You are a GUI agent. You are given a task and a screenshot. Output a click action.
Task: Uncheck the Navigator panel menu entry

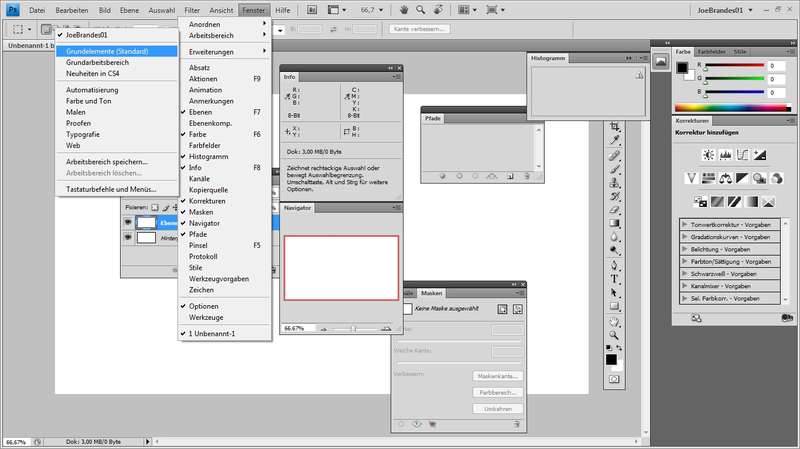[x=205, y=223]
